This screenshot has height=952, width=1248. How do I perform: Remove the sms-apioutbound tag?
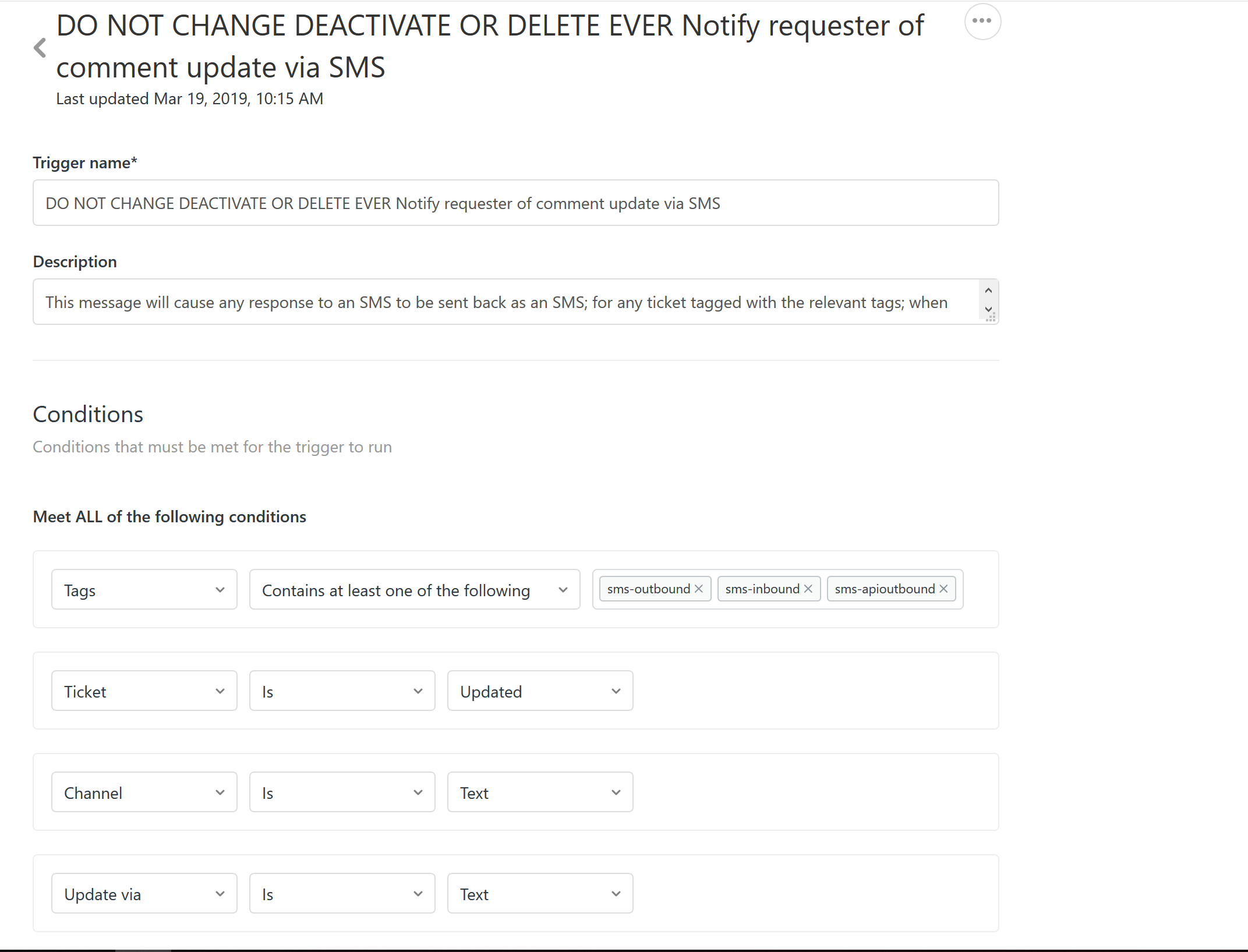943,589
